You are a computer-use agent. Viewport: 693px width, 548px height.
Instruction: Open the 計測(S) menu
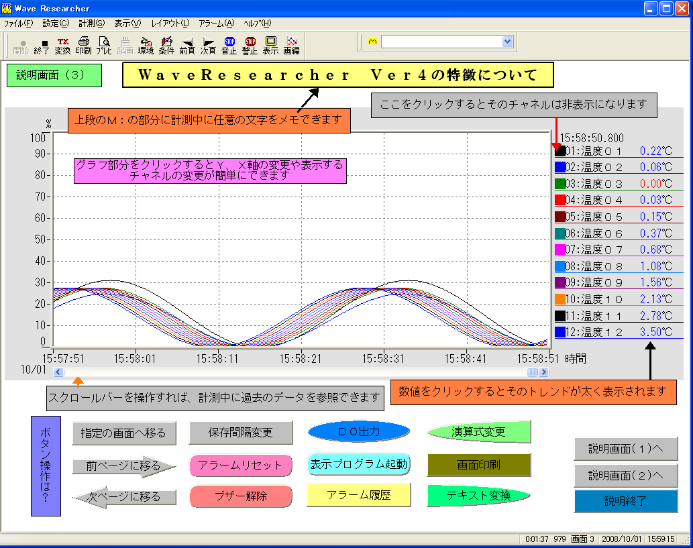[x=92, y=23]
